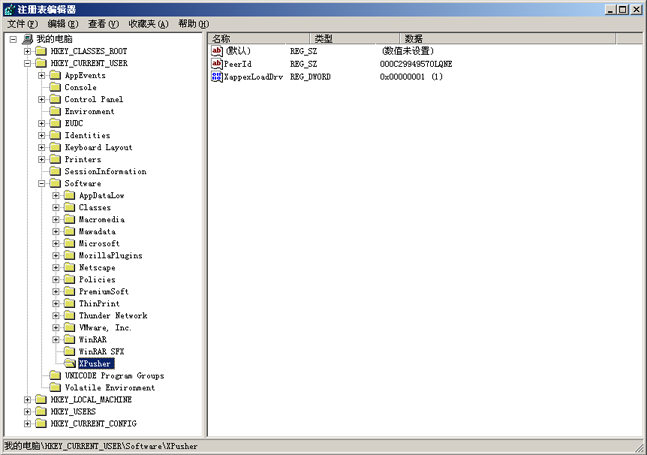Image resolution: width=647 pixels, height=455 pixels.
Task: Click the Printers folder icon
Action: coord(55,159)
